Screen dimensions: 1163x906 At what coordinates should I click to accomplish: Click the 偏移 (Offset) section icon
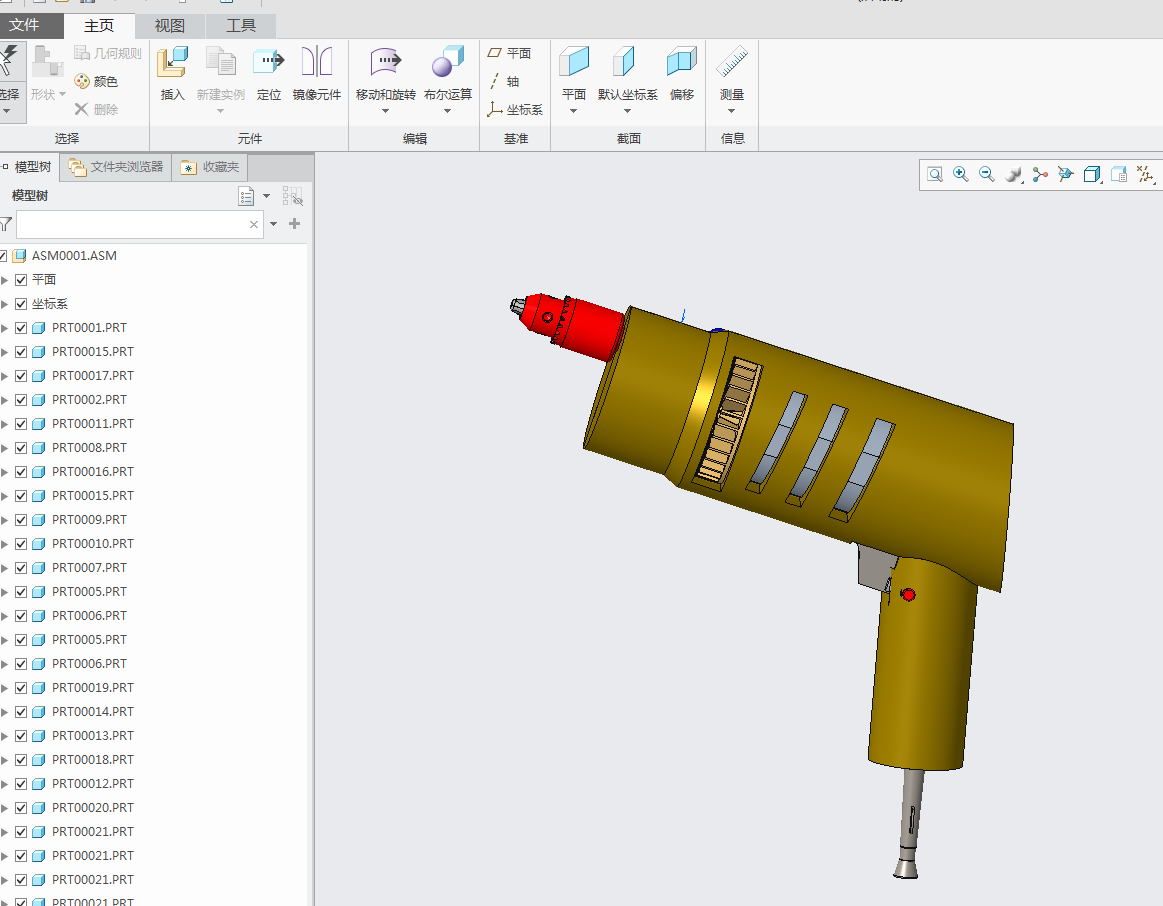pyautogui.click(x=682, y=62)
